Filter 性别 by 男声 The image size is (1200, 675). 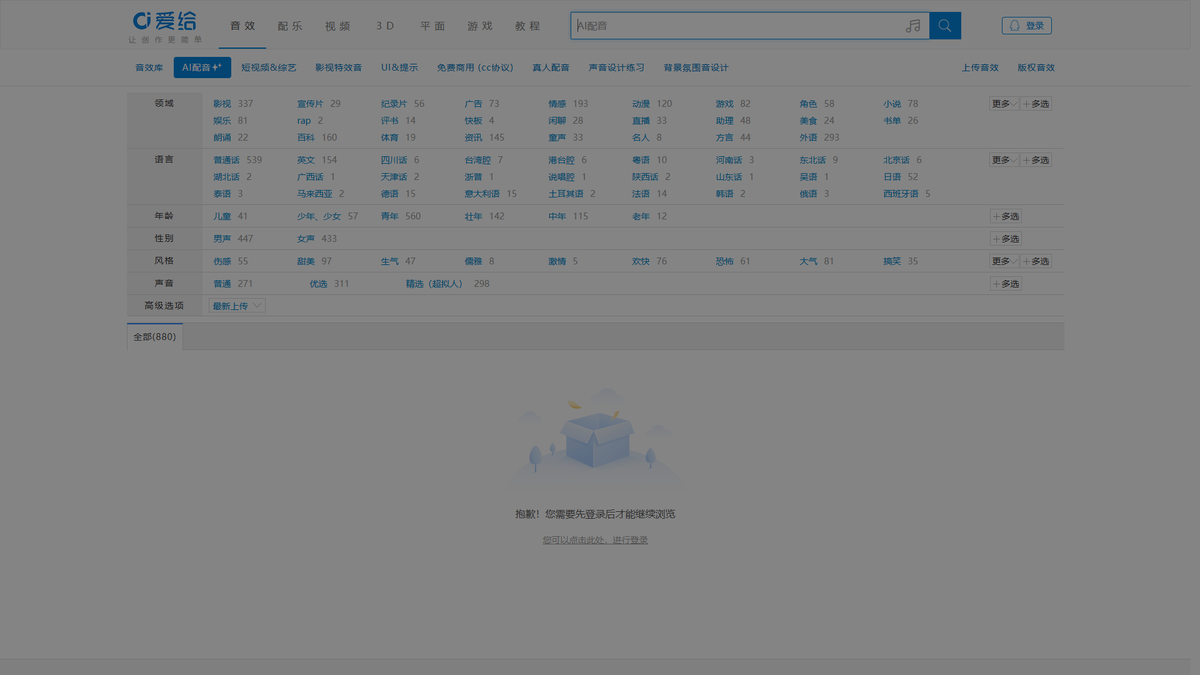click(x=222, y=239)
